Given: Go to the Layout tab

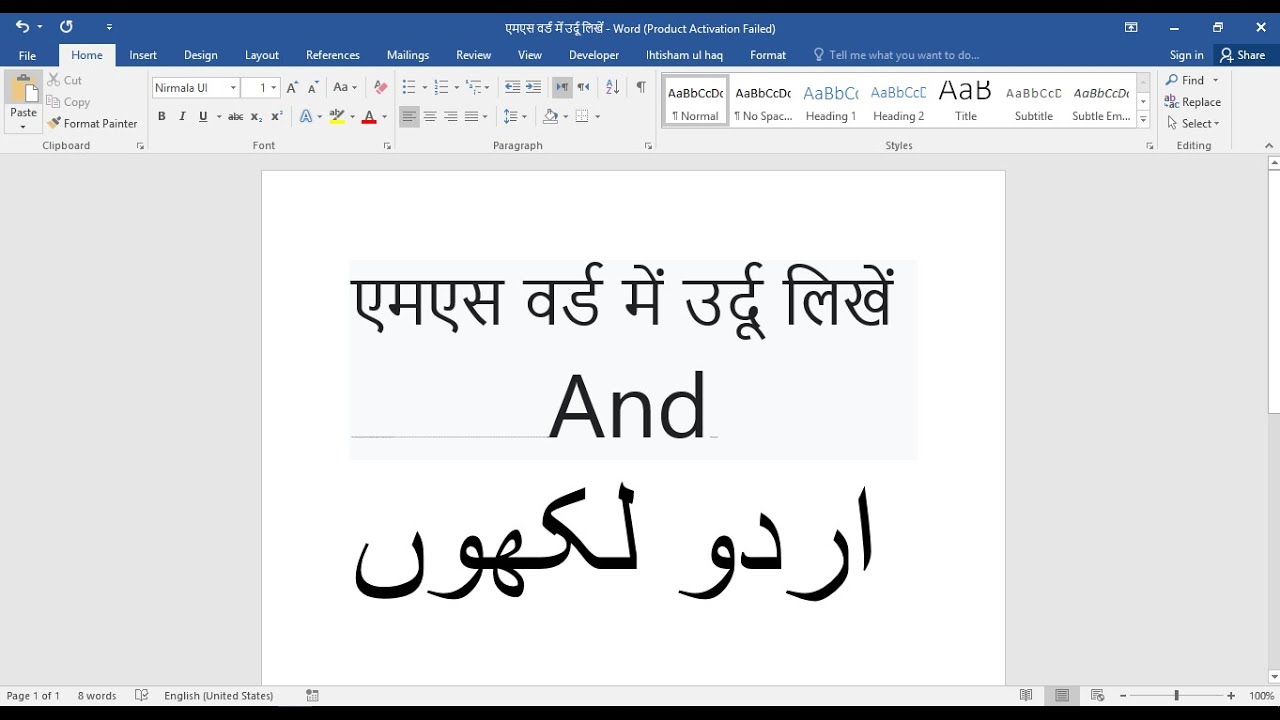Looking at the screenshot, I should [262, 55].
